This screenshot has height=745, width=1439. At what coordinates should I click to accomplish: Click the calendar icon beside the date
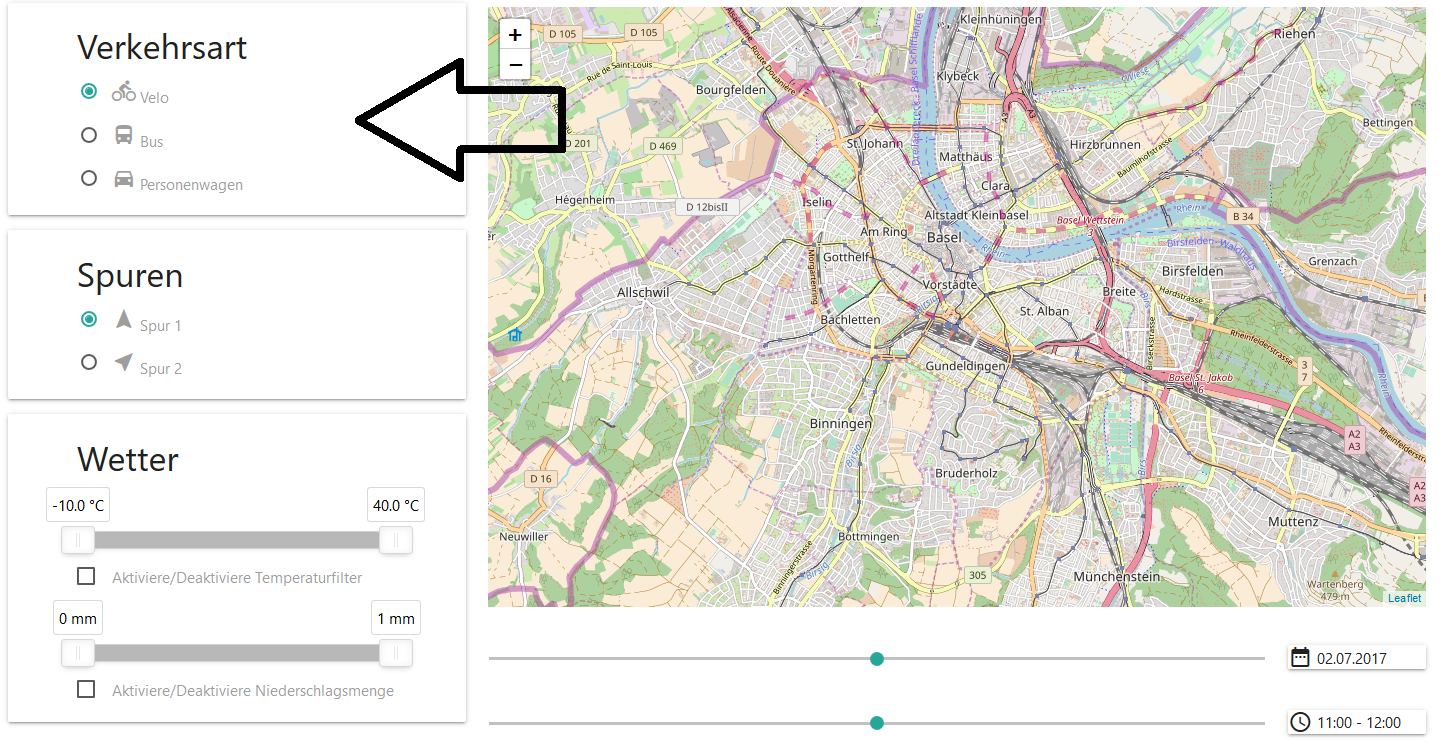[x=1300, y=657]
